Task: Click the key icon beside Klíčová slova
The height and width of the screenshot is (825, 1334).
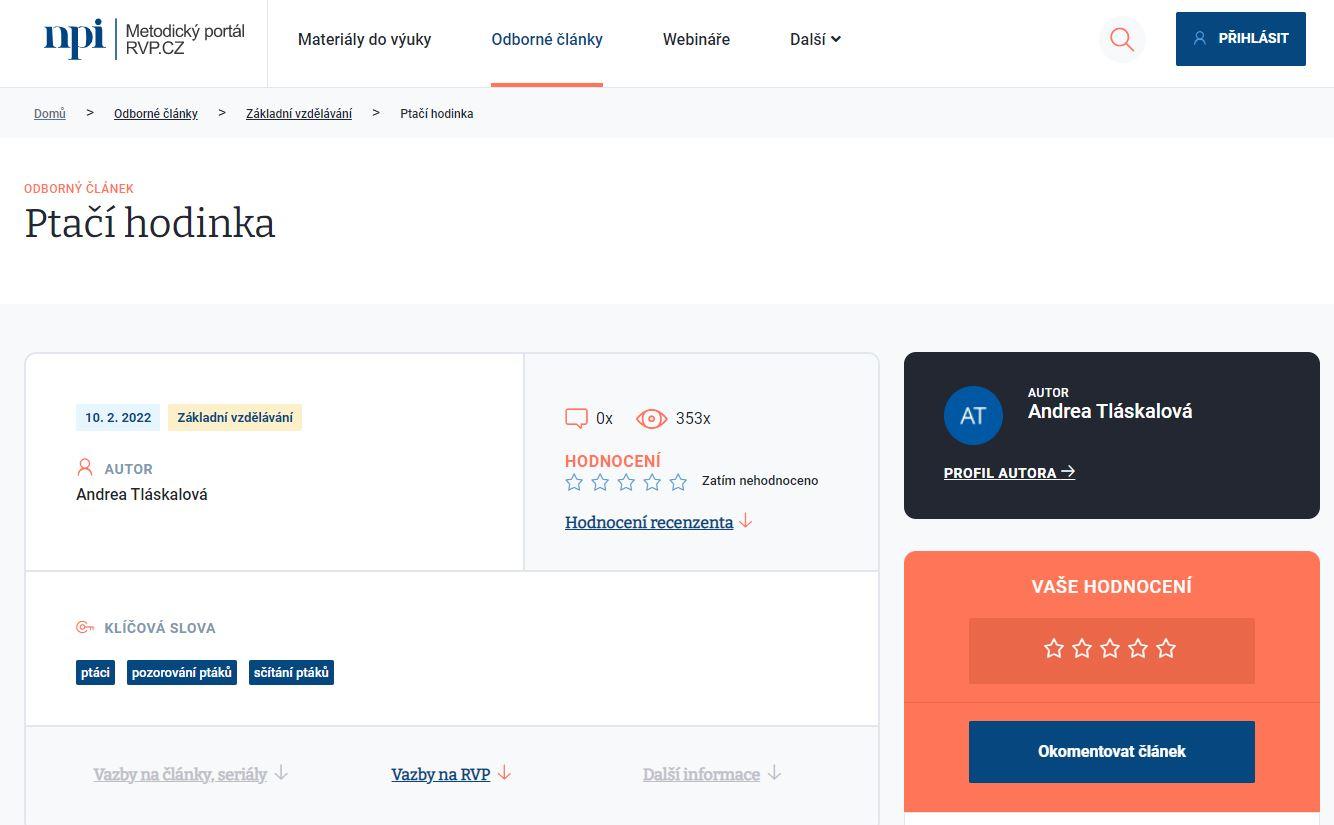Action: 85,628
